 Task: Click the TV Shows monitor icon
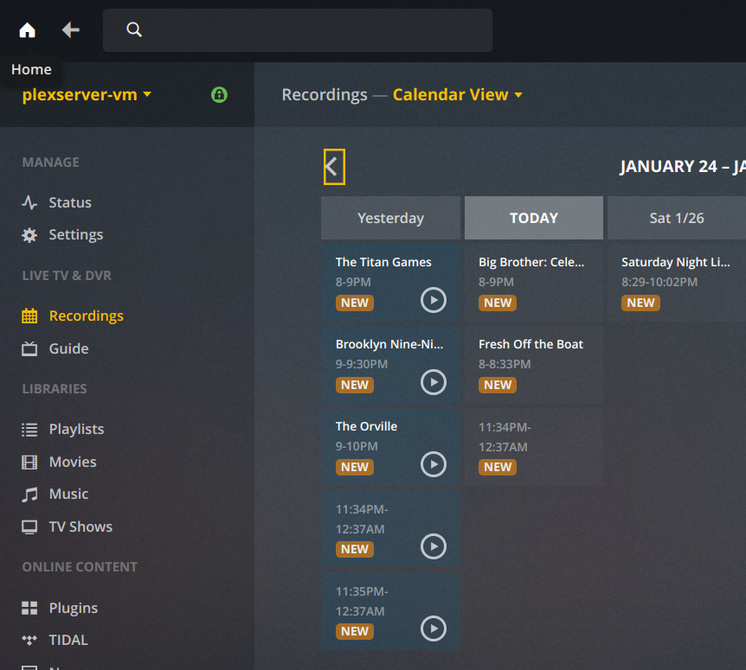[x=29, y=527]
